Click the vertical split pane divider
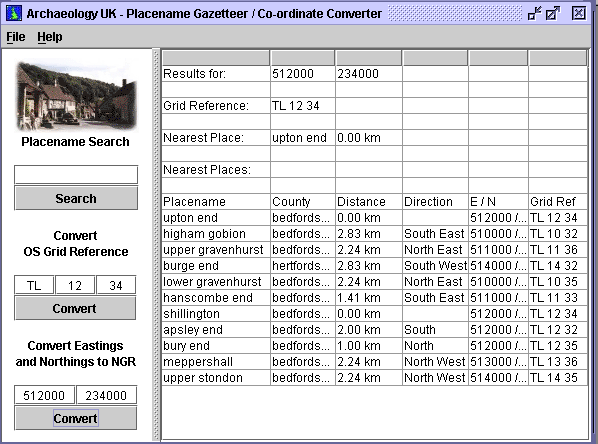This screenshot has width=598, height=444. (156, 244)
